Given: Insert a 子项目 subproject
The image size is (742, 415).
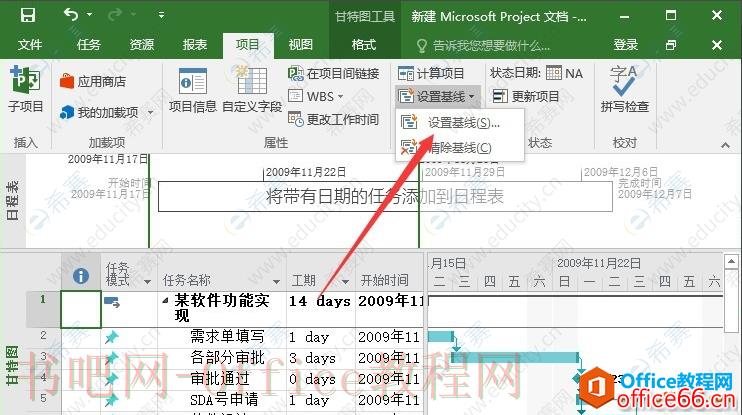Looking at the screenshot, I should click(x=26, y=89).
